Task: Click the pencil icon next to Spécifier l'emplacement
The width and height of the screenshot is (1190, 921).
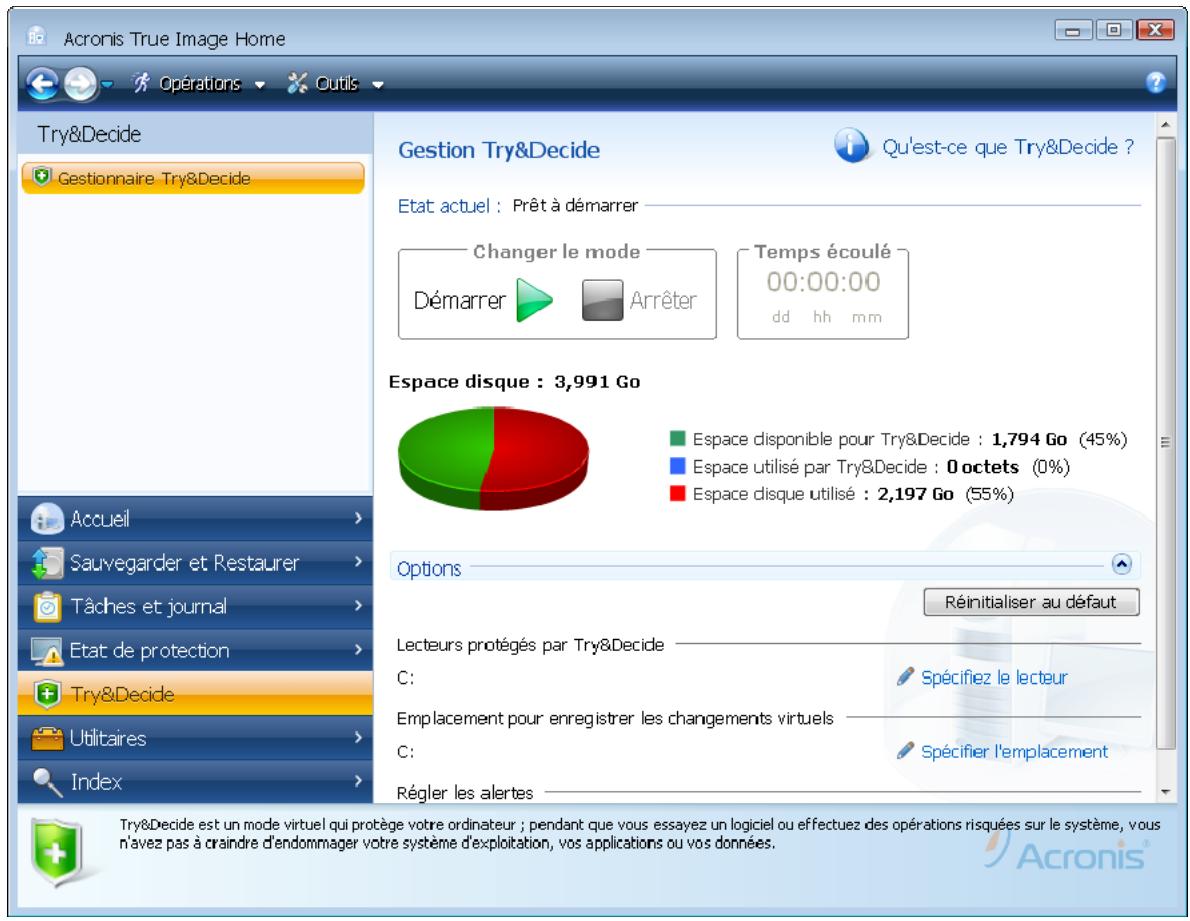Action: point(905,751)
